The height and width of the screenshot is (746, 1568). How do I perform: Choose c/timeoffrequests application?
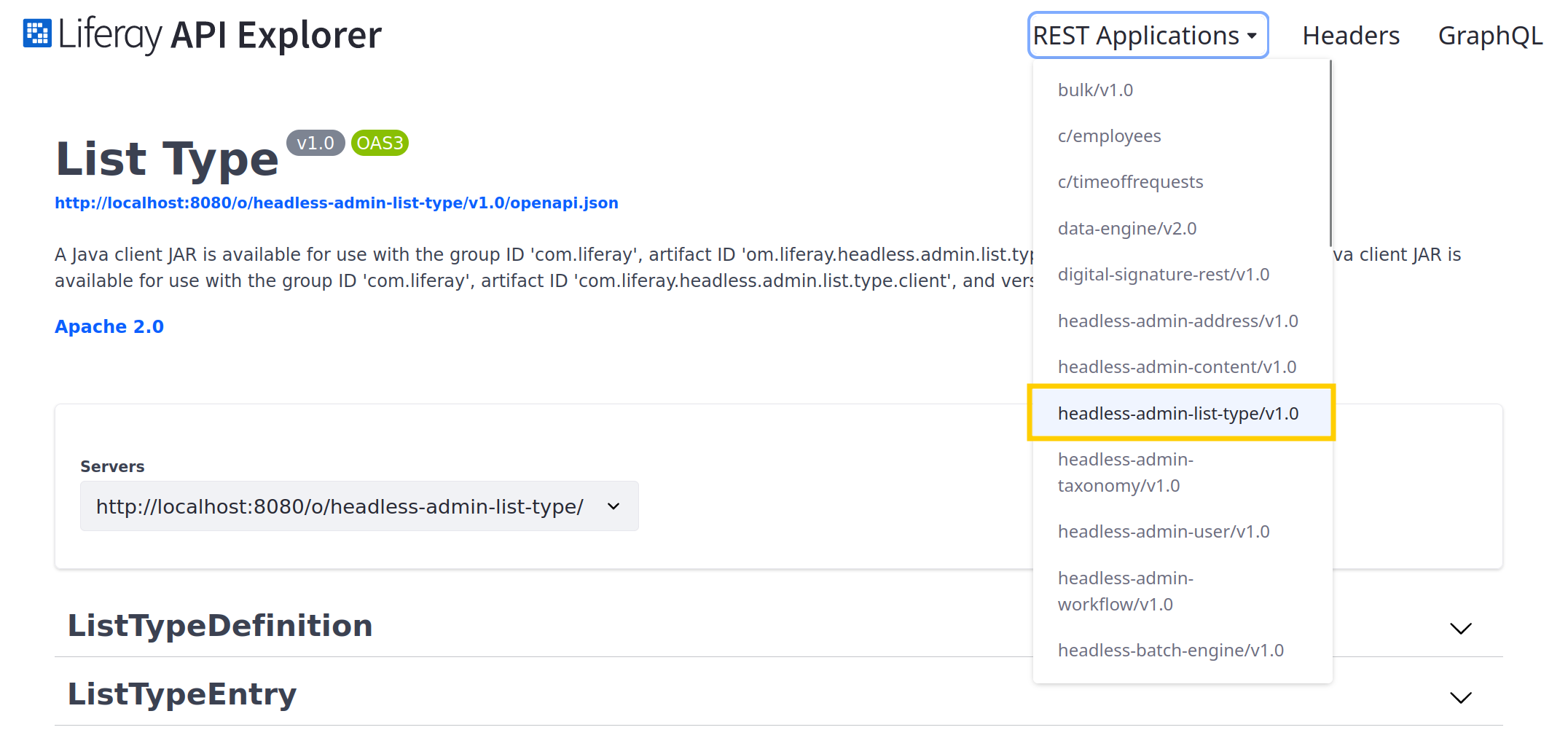pos(1183,182)
